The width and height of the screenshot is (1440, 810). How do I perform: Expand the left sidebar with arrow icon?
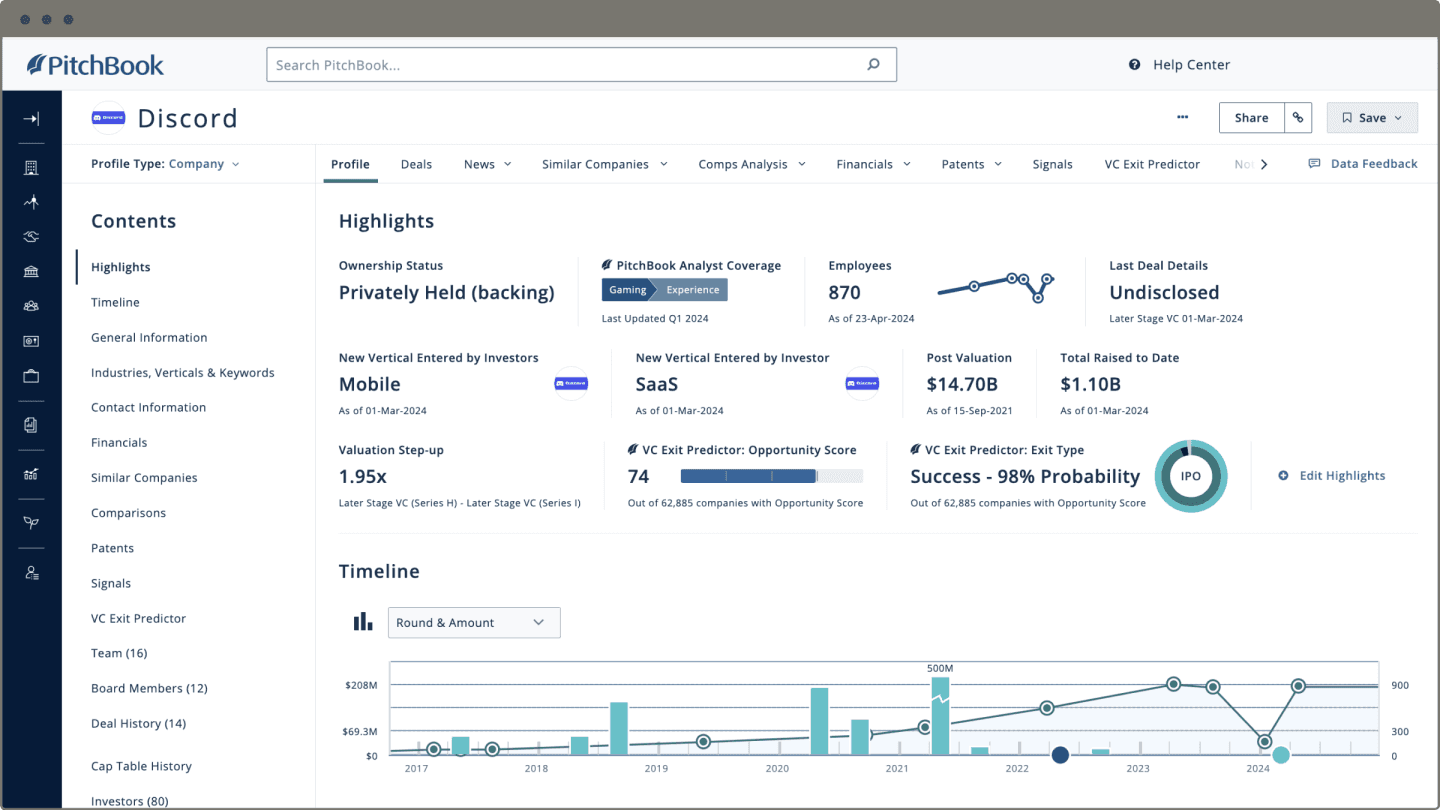point(31,119)
